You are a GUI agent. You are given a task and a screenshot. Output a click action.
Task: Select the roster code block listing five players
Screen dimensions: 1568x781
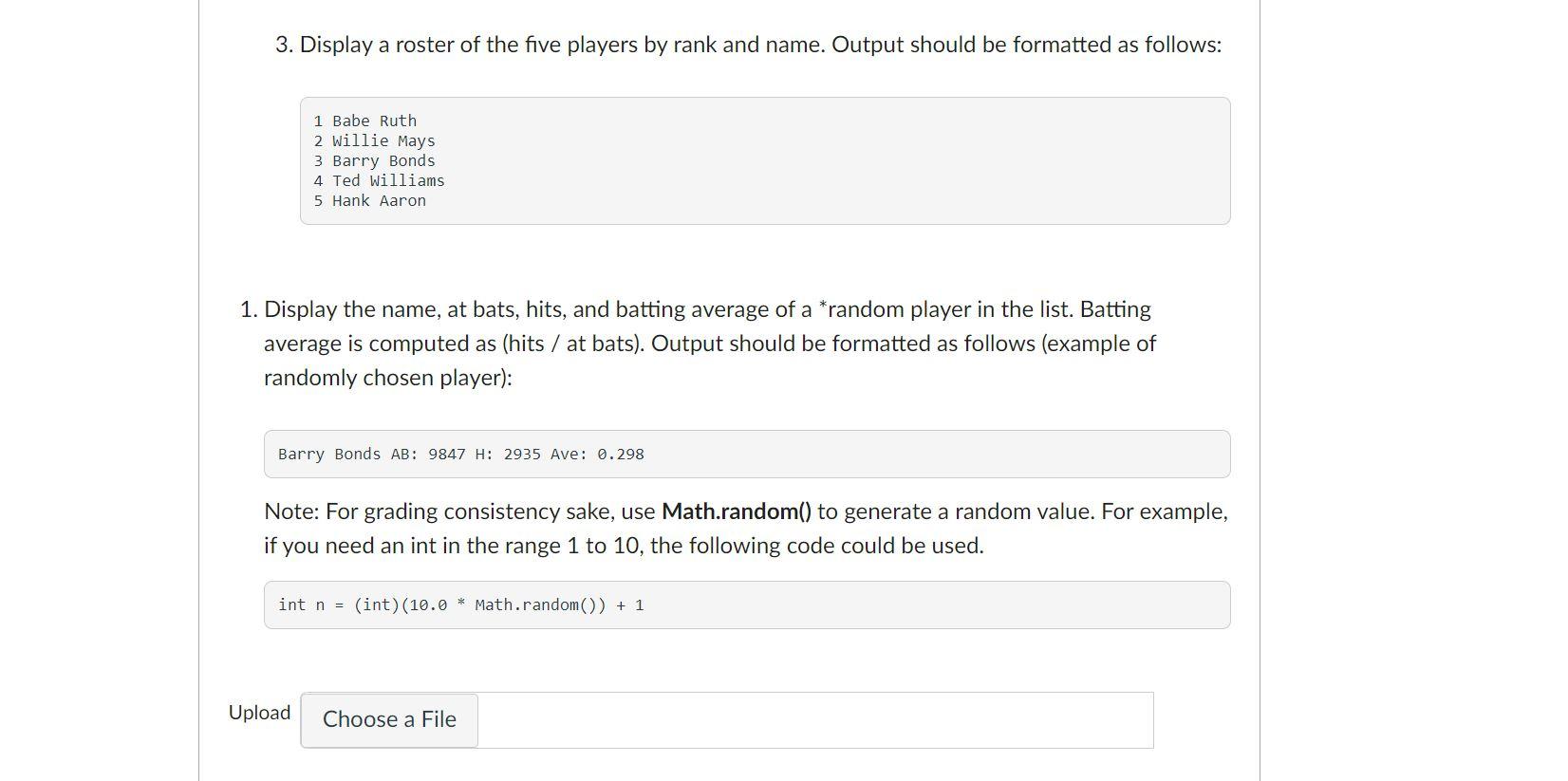764,159
